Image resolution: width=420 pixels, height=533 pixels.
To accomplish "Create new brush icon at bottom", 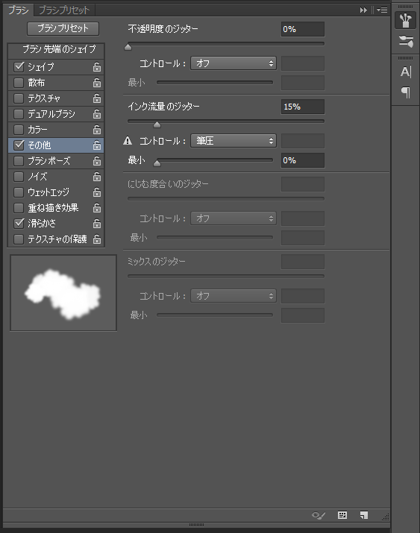I will pyautogui.click(x=364, y=515).
